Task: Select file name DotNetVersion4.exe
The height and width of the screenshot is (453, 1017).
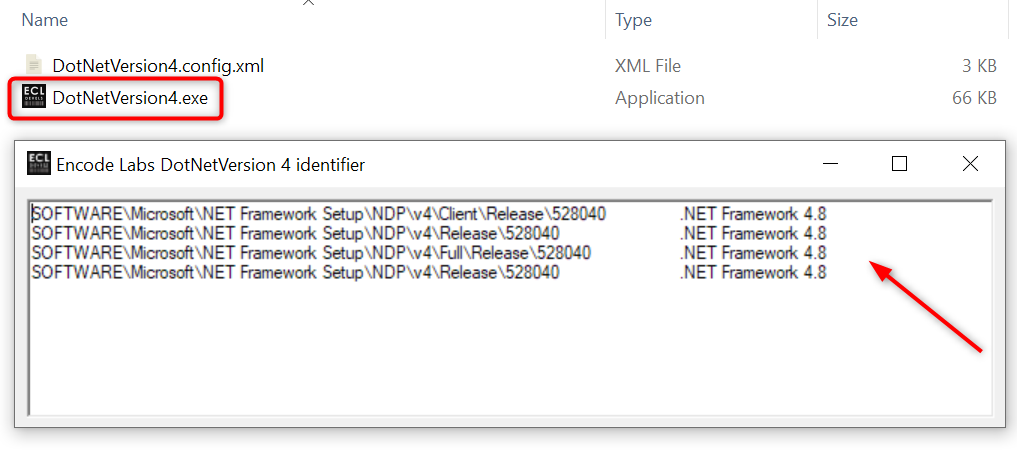Action: 130,98
